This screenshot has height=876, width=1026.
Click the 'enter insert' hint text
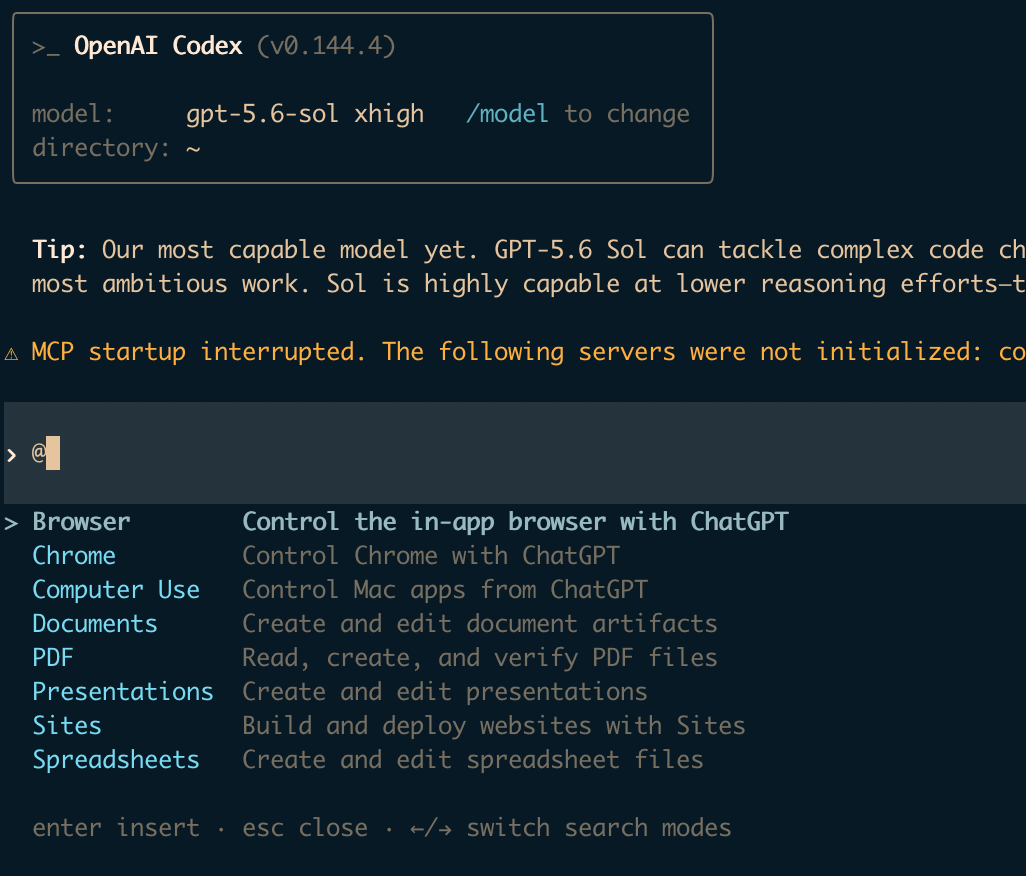coord(116,828)
